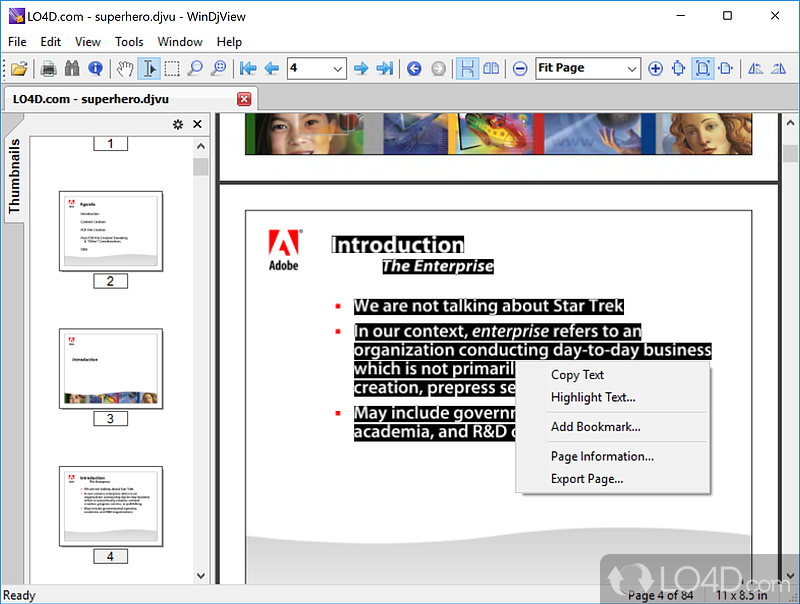Screen dimensions: 800x604
Task: Click the Print toolbar icon
Action: coord(48,68)
